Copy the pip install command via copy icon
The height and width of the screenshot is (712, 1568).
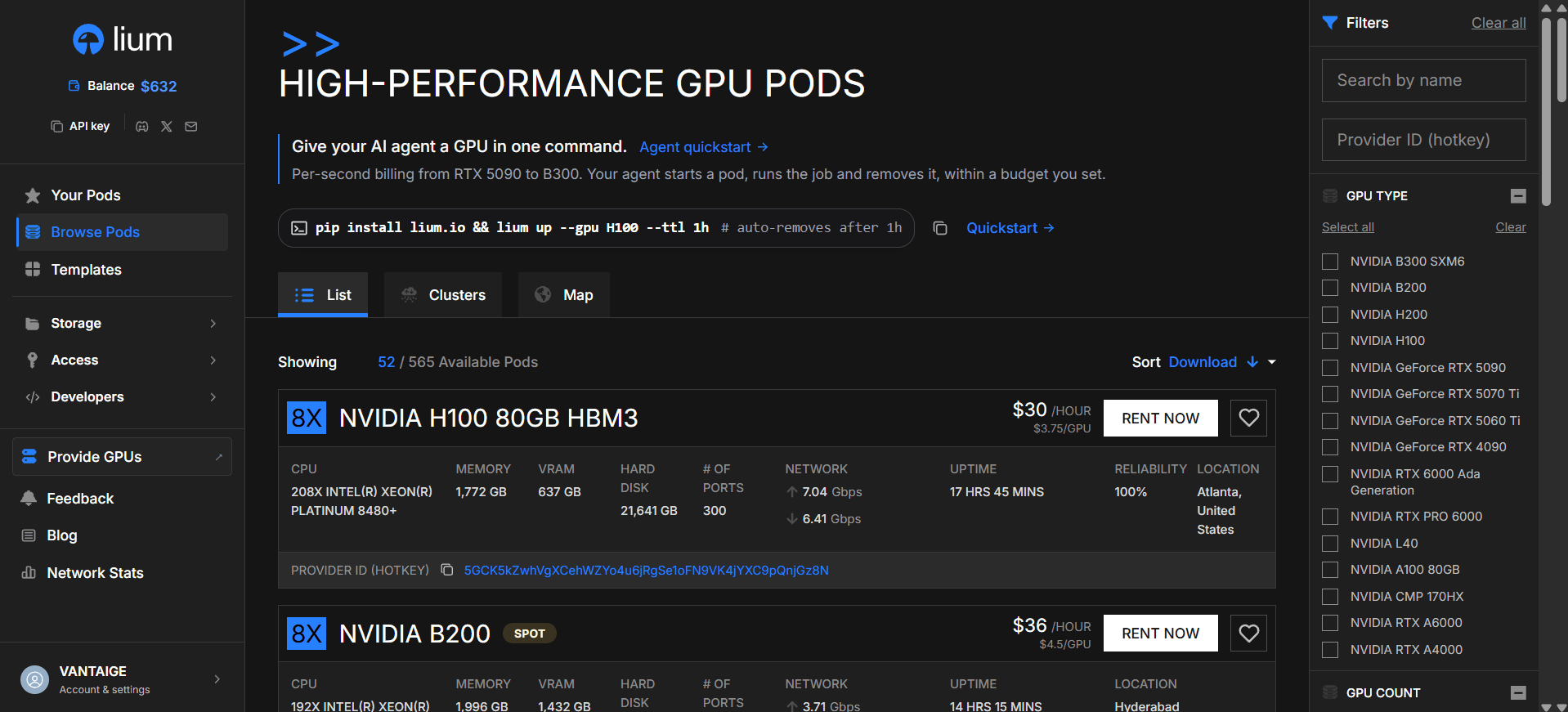(x=940, y=228)
